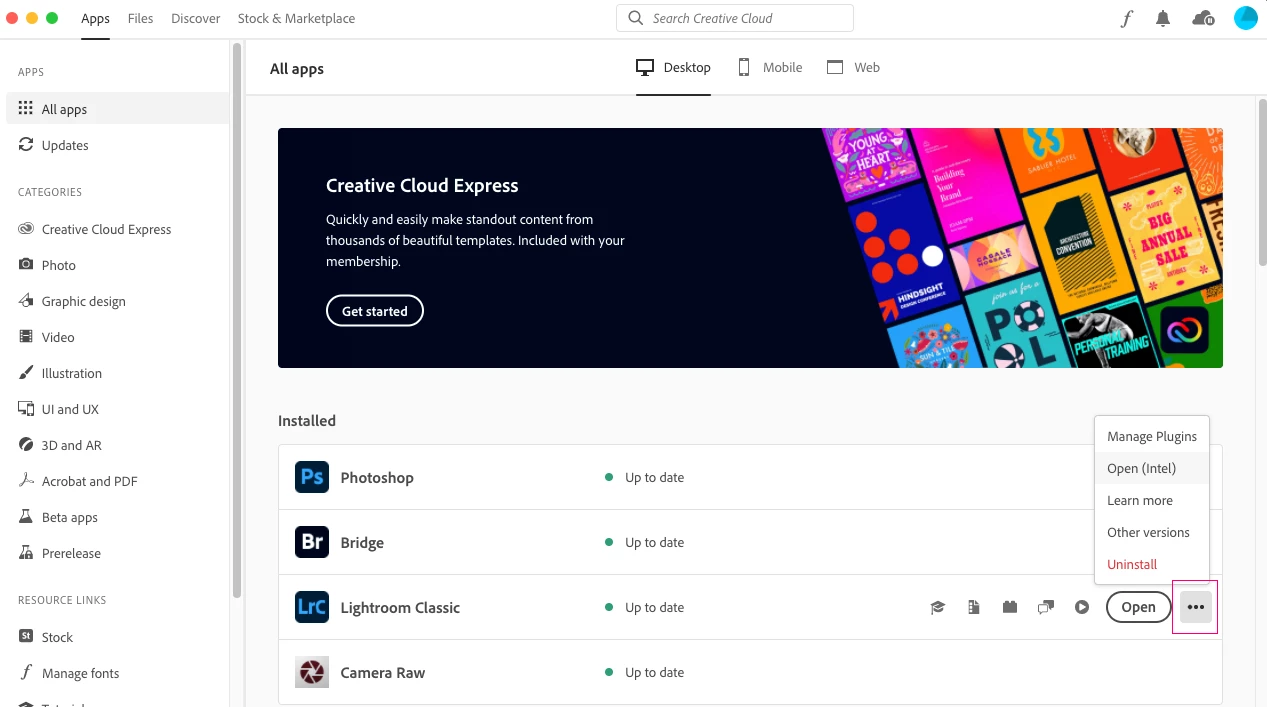Click Lightroom Classic play video icon
Image resolution: width=1267 pixels, height=707 pixels.
tap(1082, 607)
